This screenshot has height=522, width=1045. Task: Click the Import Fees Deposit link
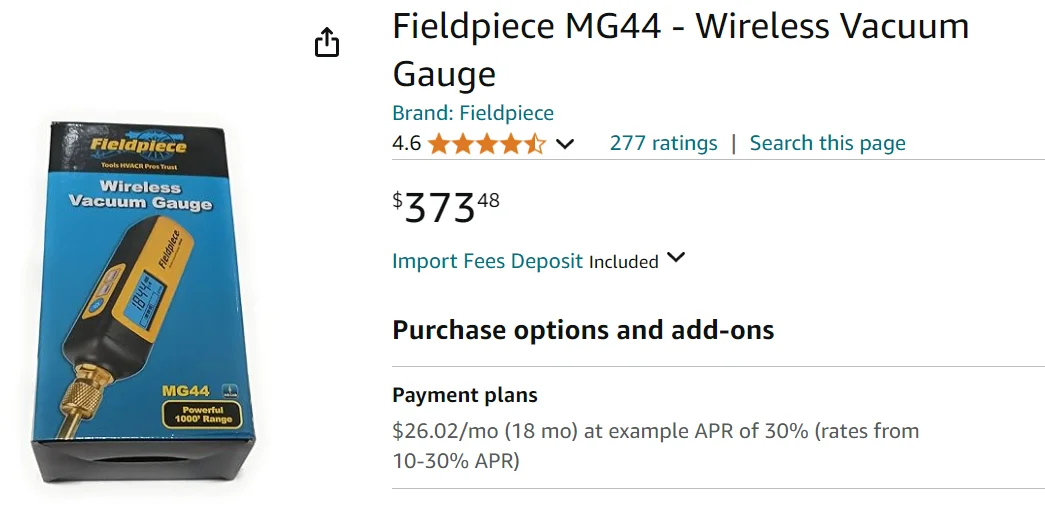pos(487,261)
